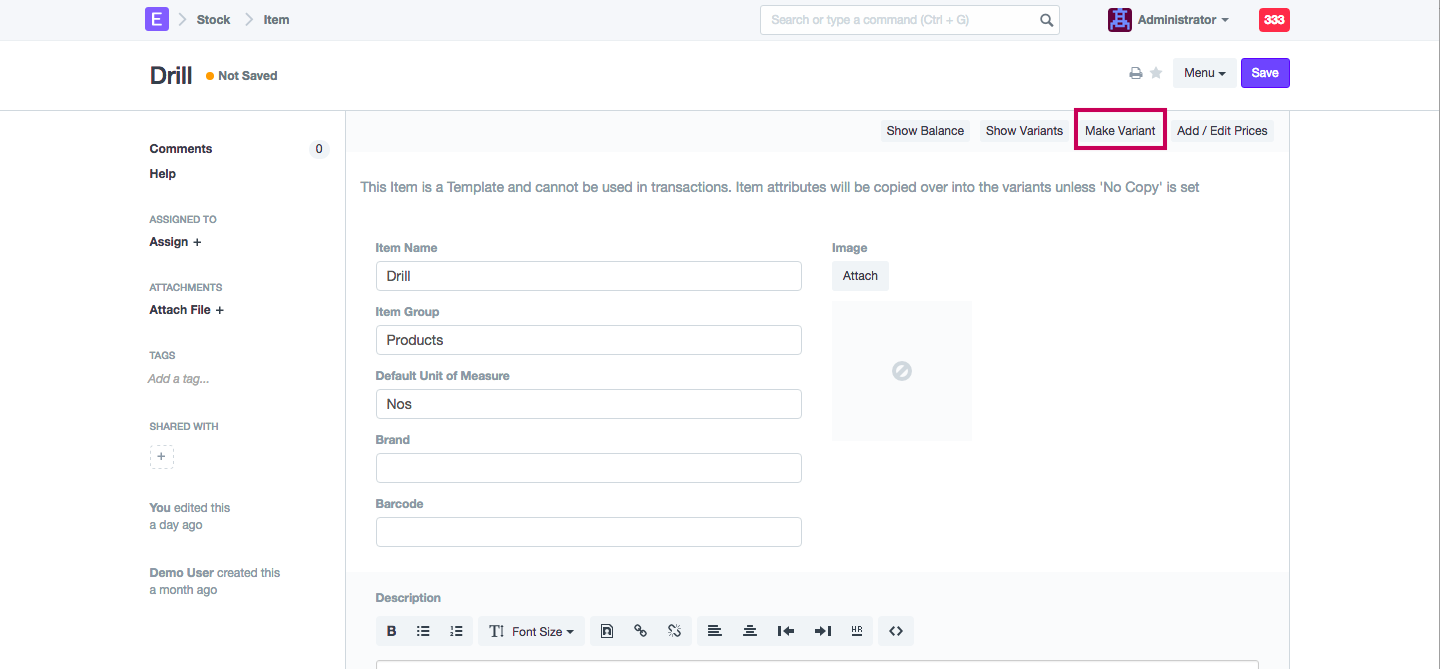Click the ERPNext home logo
This screenshot has height=669, width=1440.
157,19
